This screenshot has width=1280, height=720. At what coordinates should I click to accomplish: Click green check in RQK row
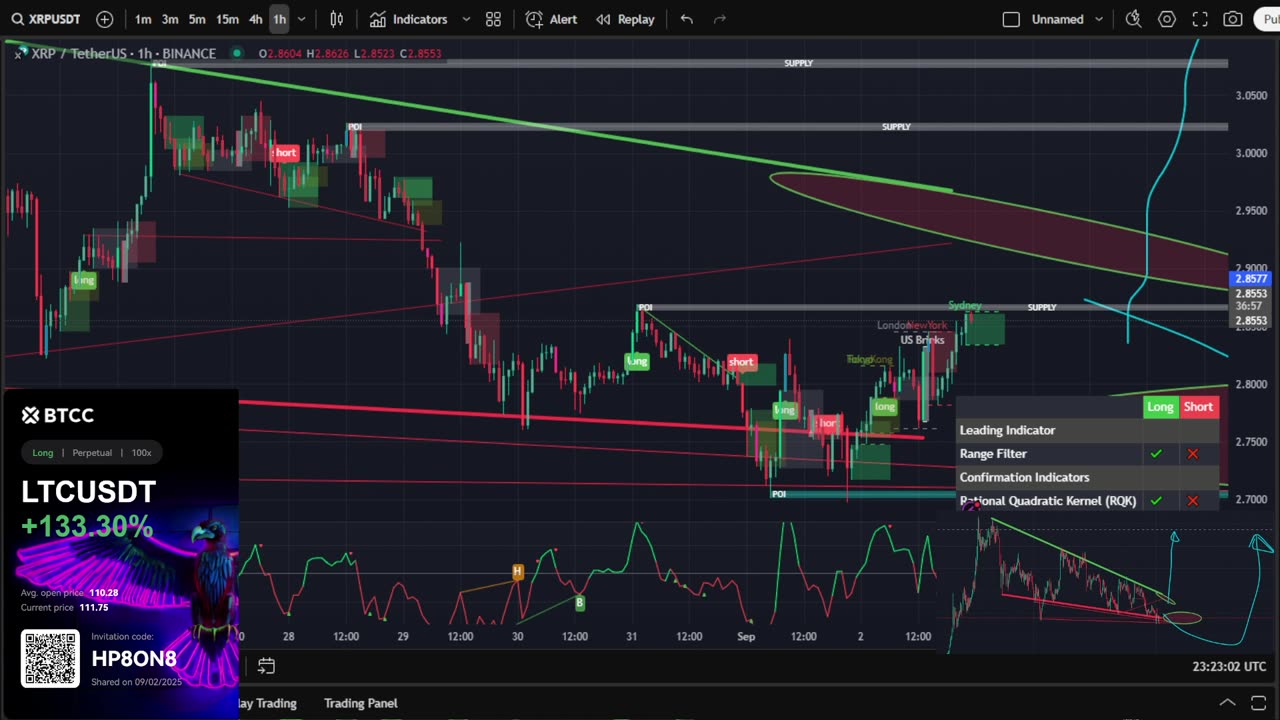coord(1156,501)
